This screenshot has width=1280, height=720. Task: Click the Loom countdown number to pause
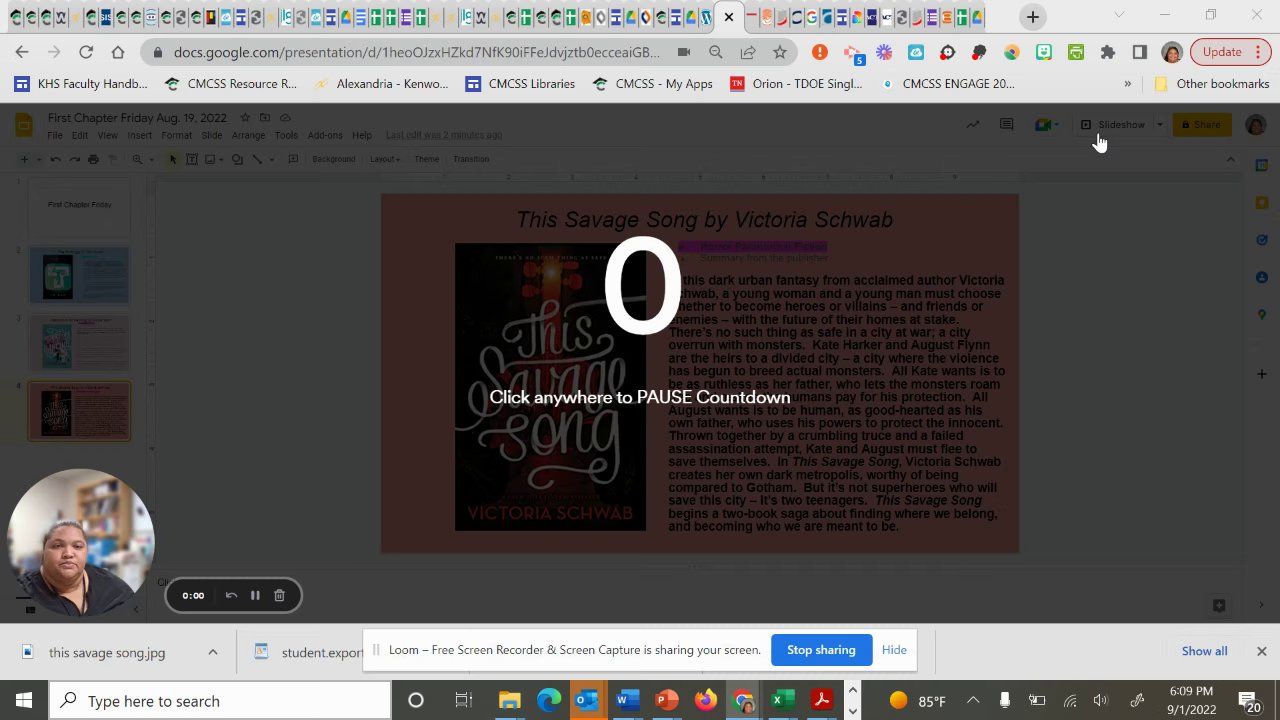642,288
